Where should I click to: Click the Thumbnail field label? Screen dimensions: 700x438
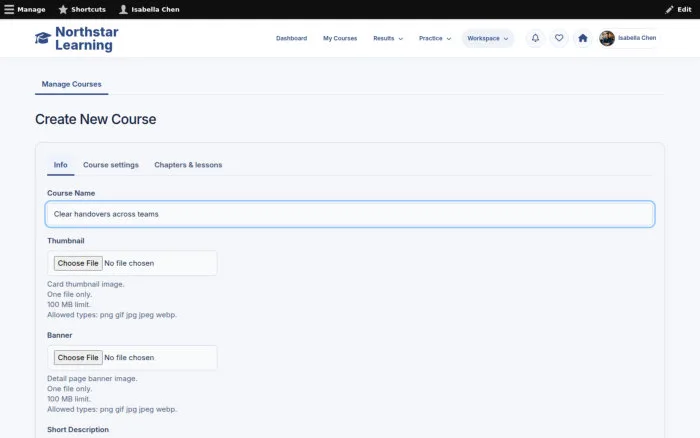[x=66, y=241]
